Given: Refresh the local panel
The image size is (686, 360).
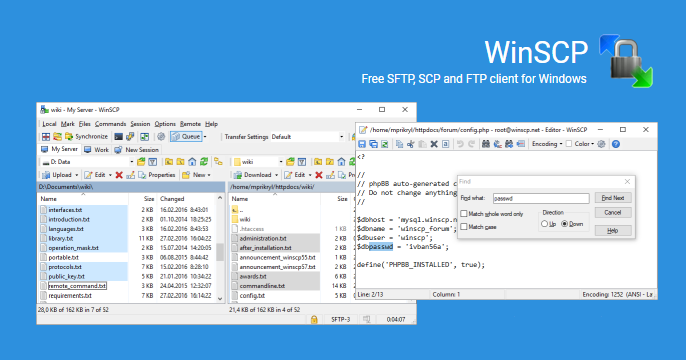Looking at the screenshot, I should (x=204, y=162).
